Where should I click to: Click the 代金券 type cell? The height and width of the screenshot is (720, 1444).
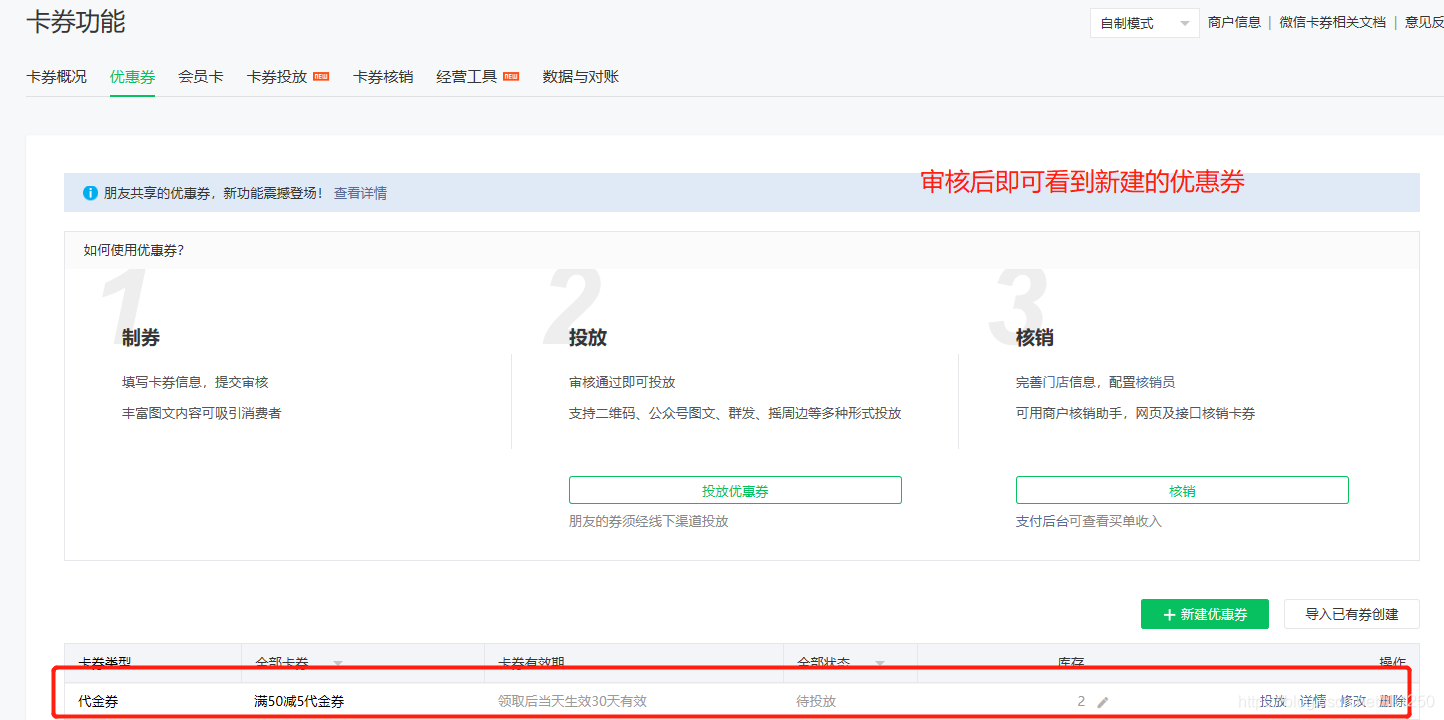(98, 701)
